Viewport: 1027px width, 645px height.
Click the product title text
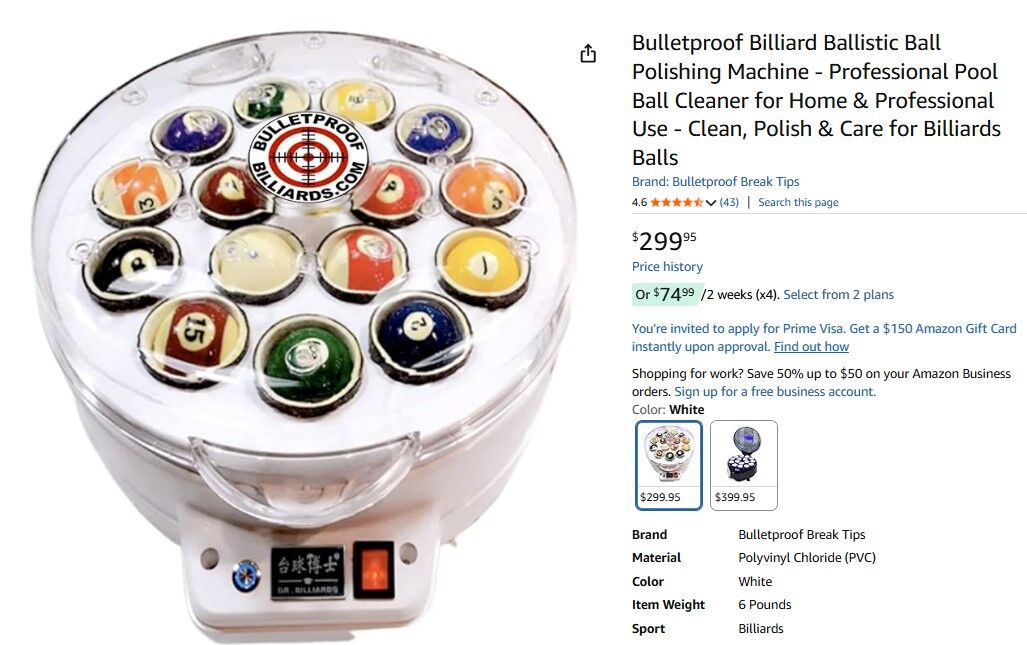pos(816,100)
